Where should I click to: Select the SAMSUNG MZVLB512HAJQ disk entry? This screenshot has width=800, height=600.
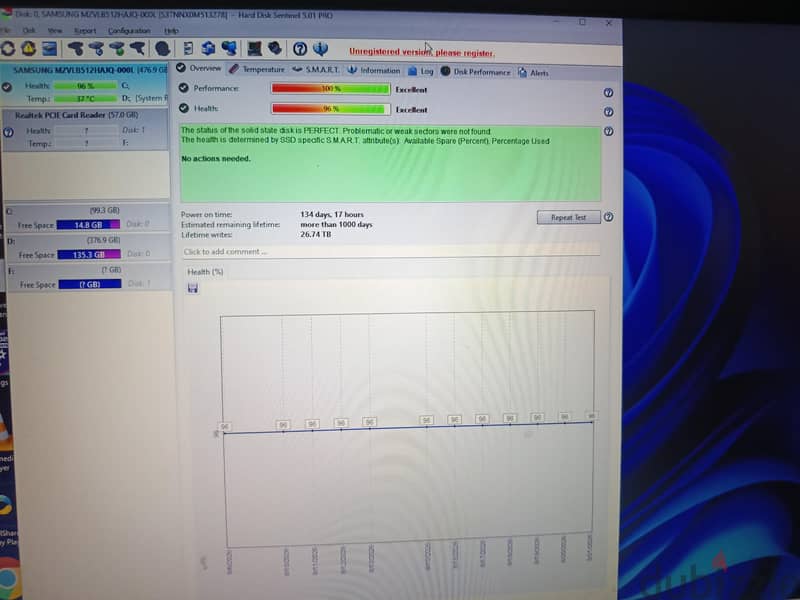[84, 85]
